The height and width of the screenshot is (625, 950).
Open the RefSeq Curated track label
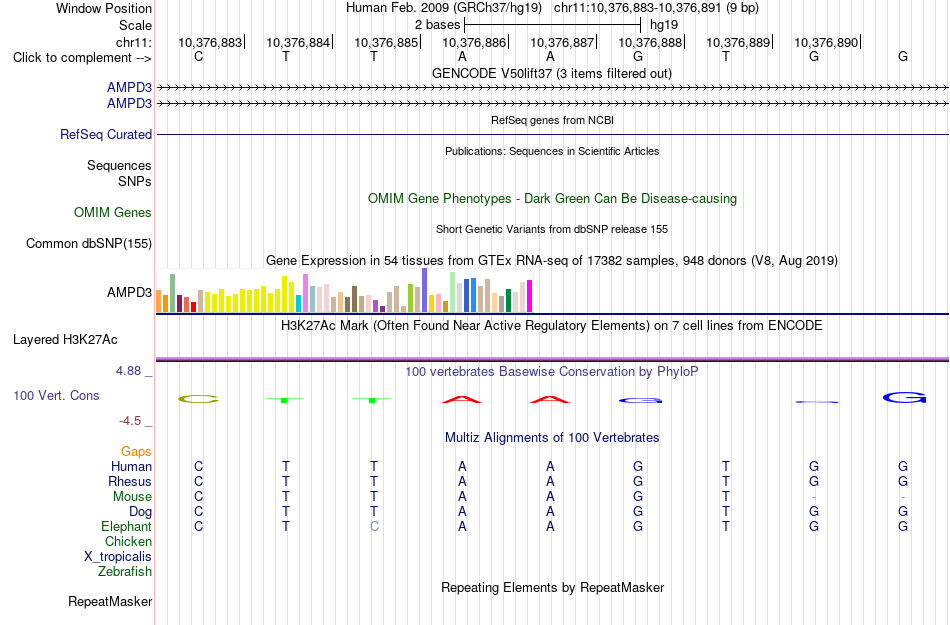(106, 134)
